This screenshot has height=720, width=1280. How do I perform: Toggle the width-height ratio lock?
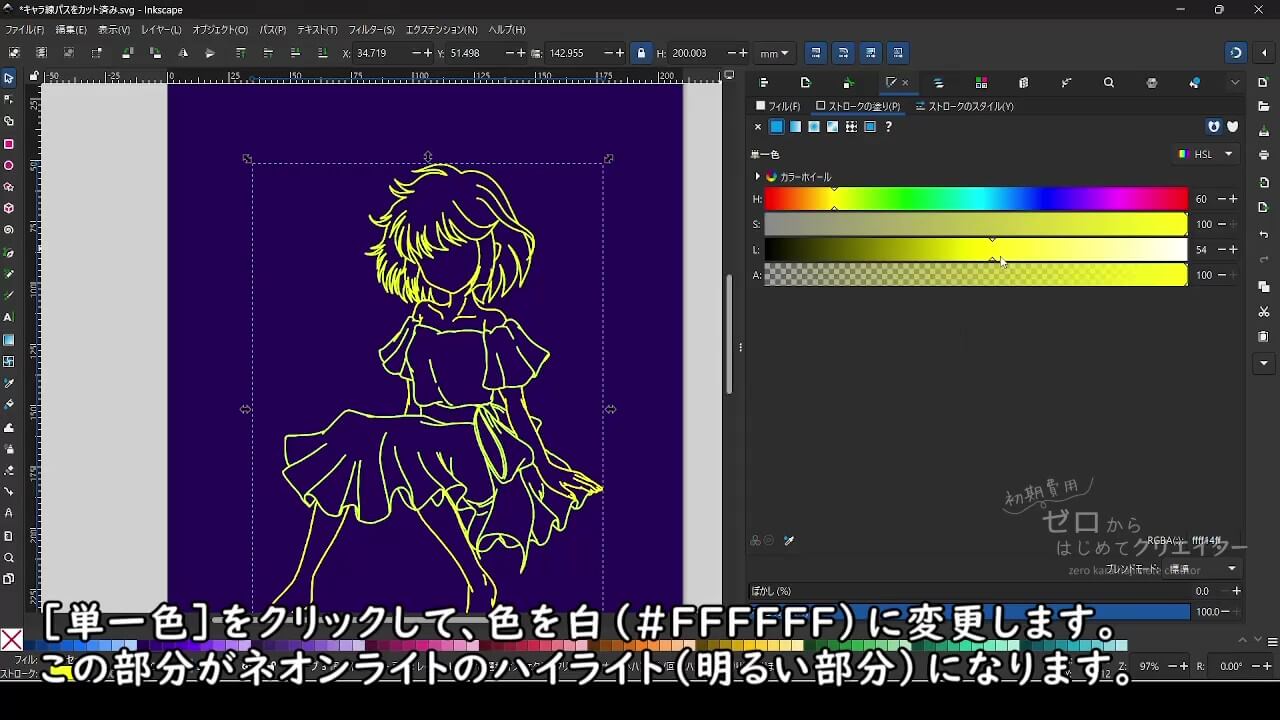(641, 53)
